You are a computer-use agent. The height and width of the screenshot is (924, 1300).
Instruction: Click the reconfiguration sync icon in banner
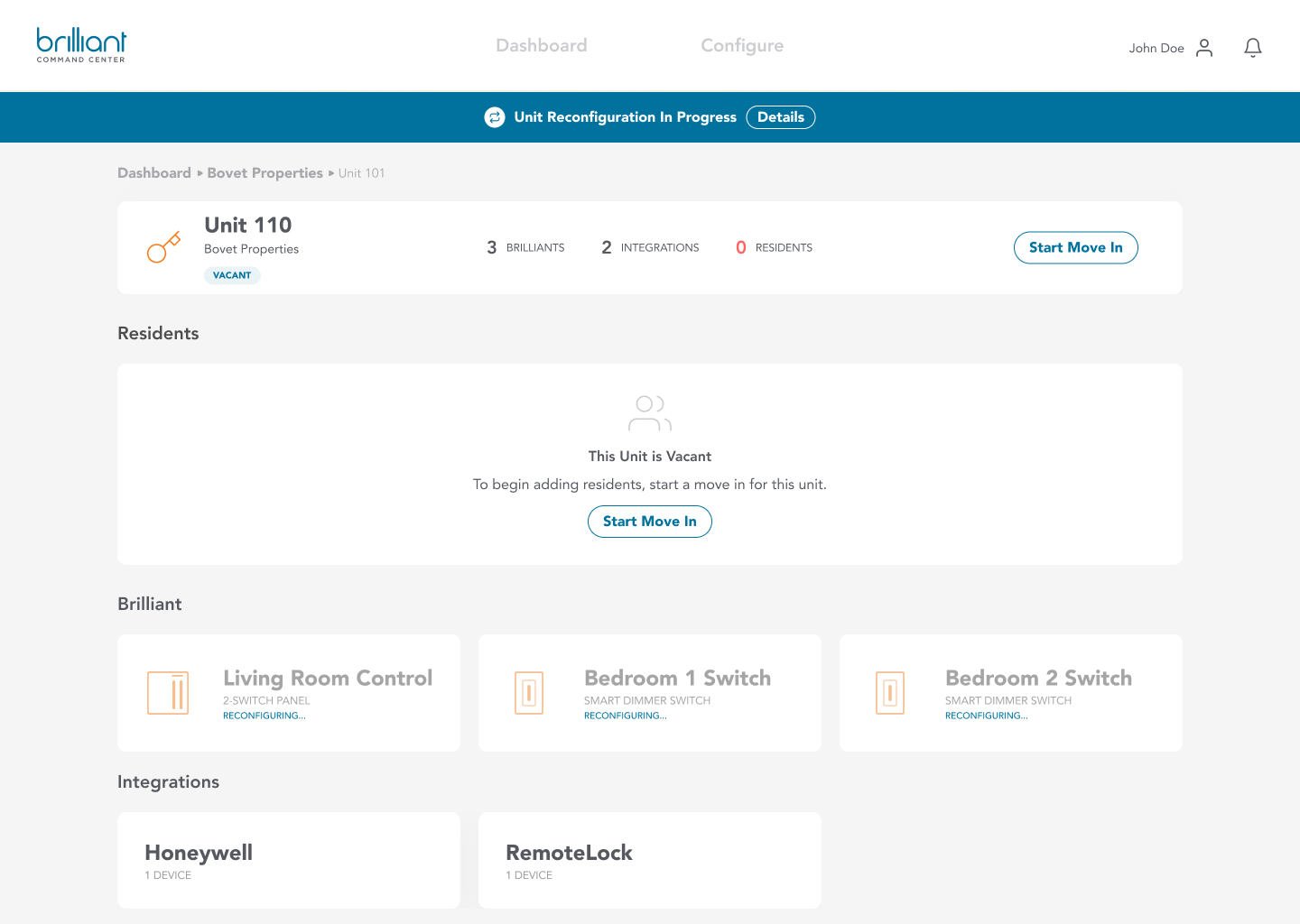[x=495, y=117]
